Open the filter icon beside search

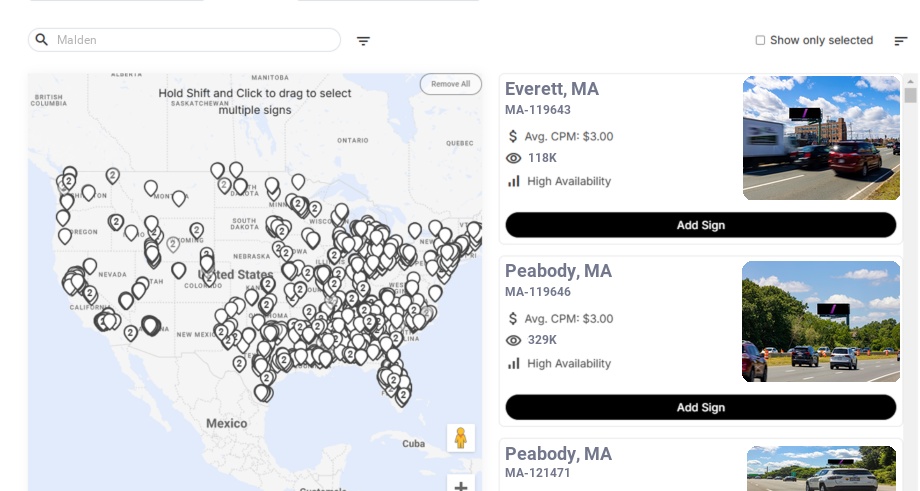coord(363,41)
